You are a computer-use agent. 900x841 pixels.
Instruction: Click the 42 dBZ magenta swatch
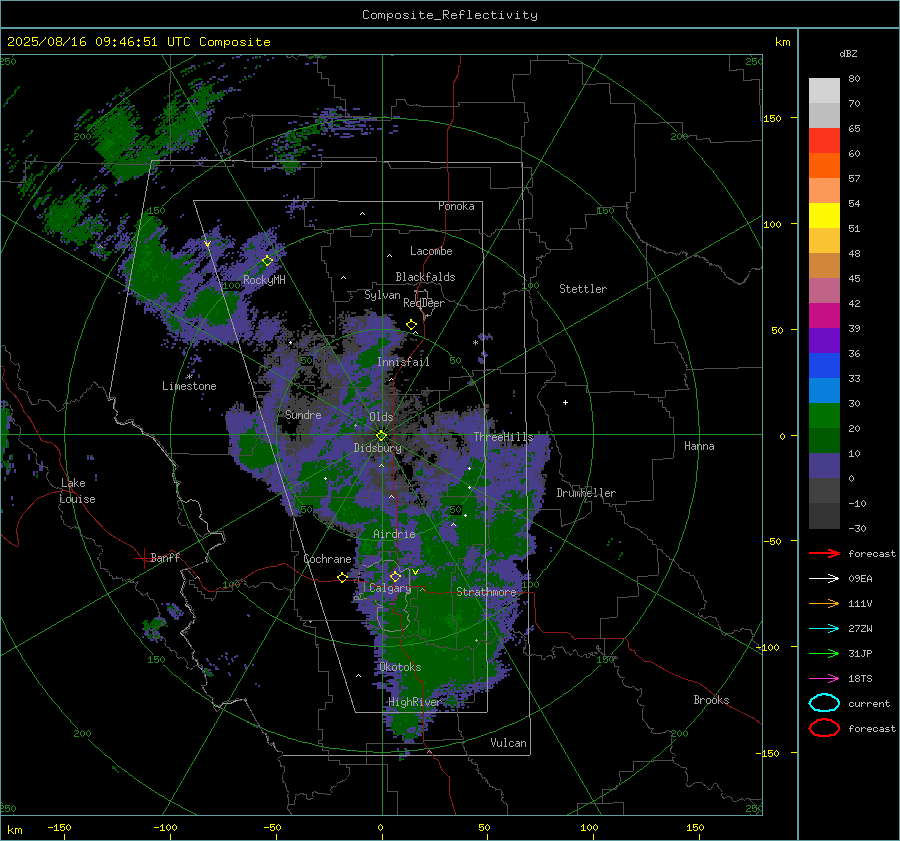[x=824, y=315]
